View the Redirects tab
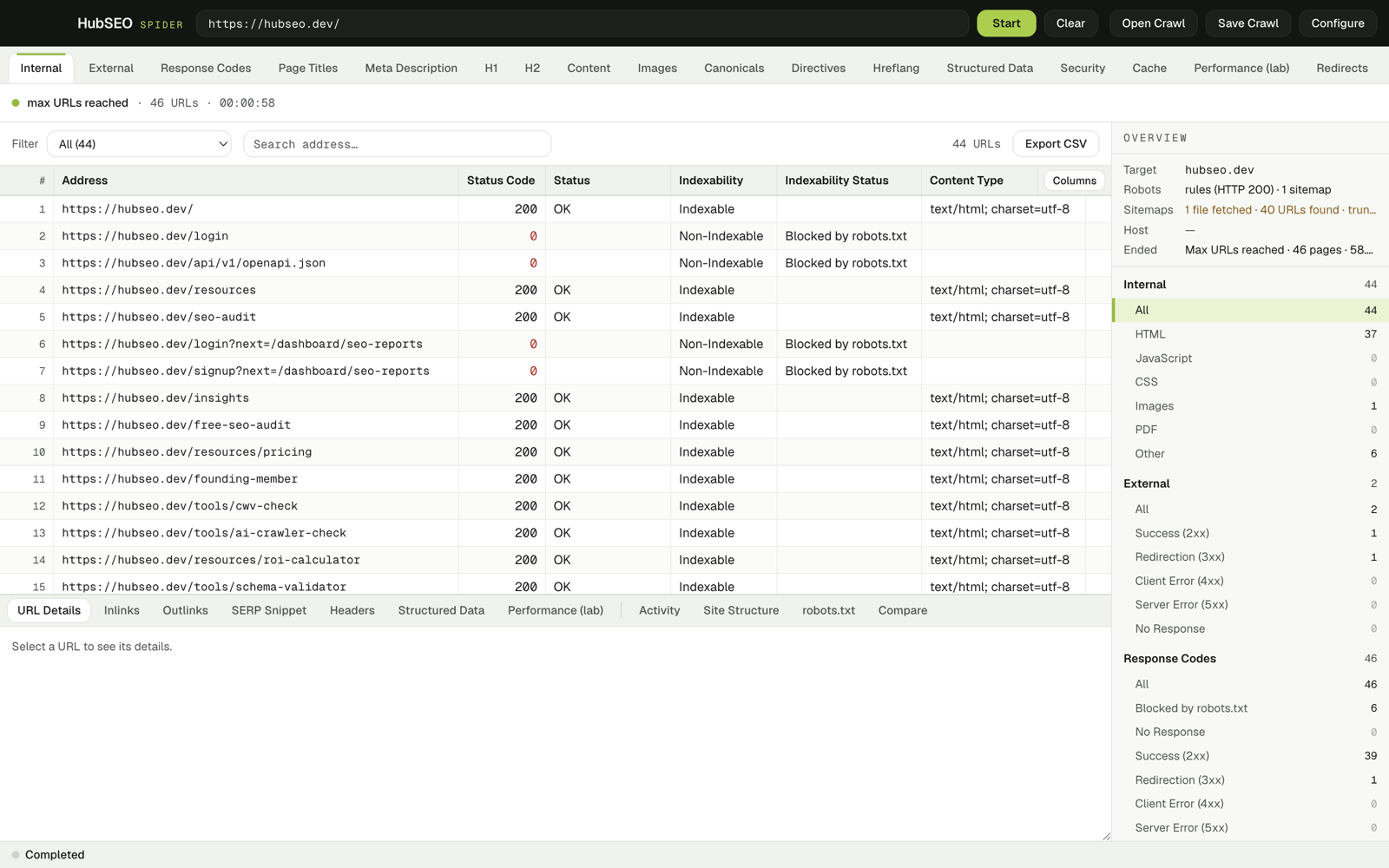Screen dimensions: 1389x868 tap(1342, 69)
